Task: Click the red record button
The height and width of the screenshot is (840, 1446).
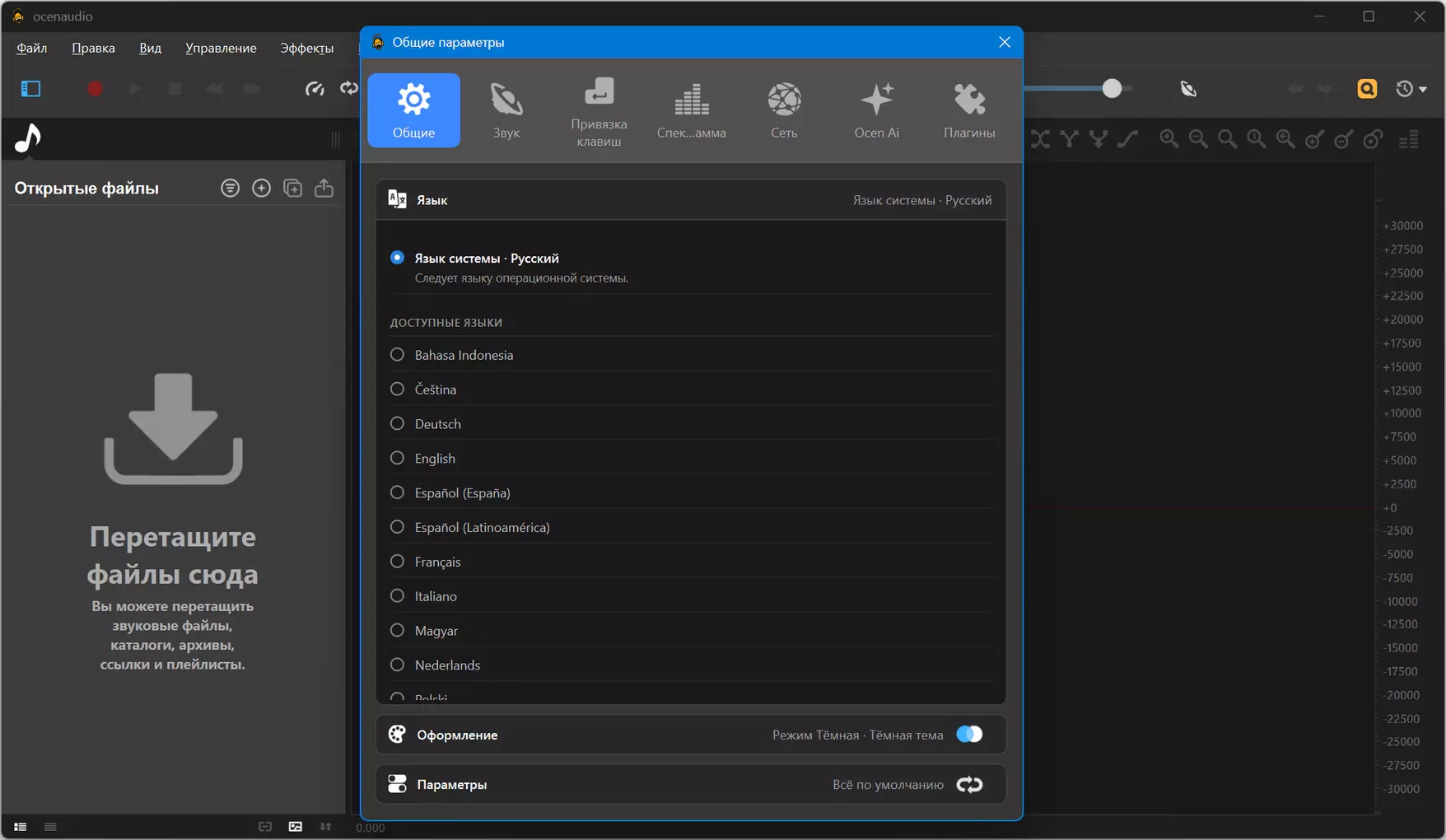Action: click(95, 88)
